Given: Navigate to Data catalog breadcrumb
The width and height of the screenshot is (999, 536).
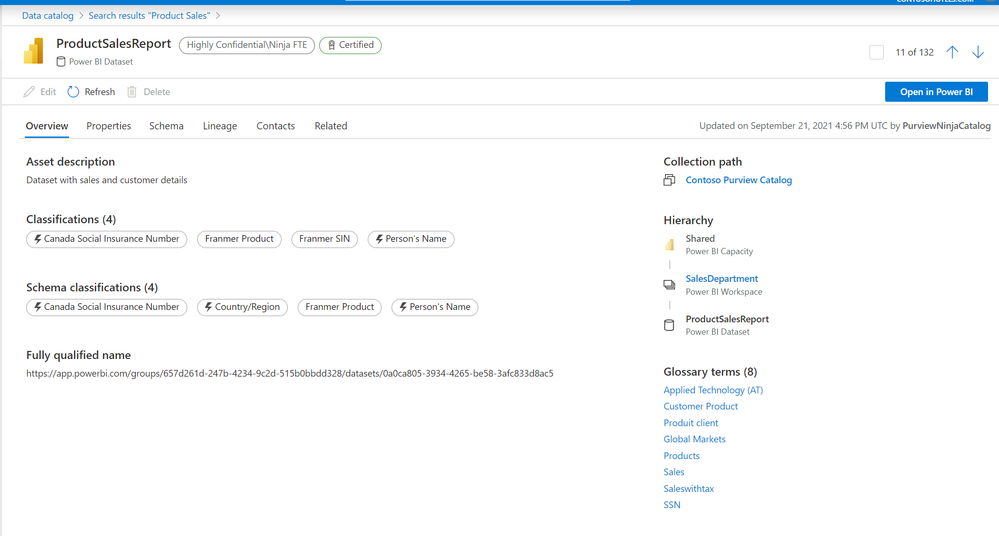Looking at the screenshot, I should click(x=48, y=15).
